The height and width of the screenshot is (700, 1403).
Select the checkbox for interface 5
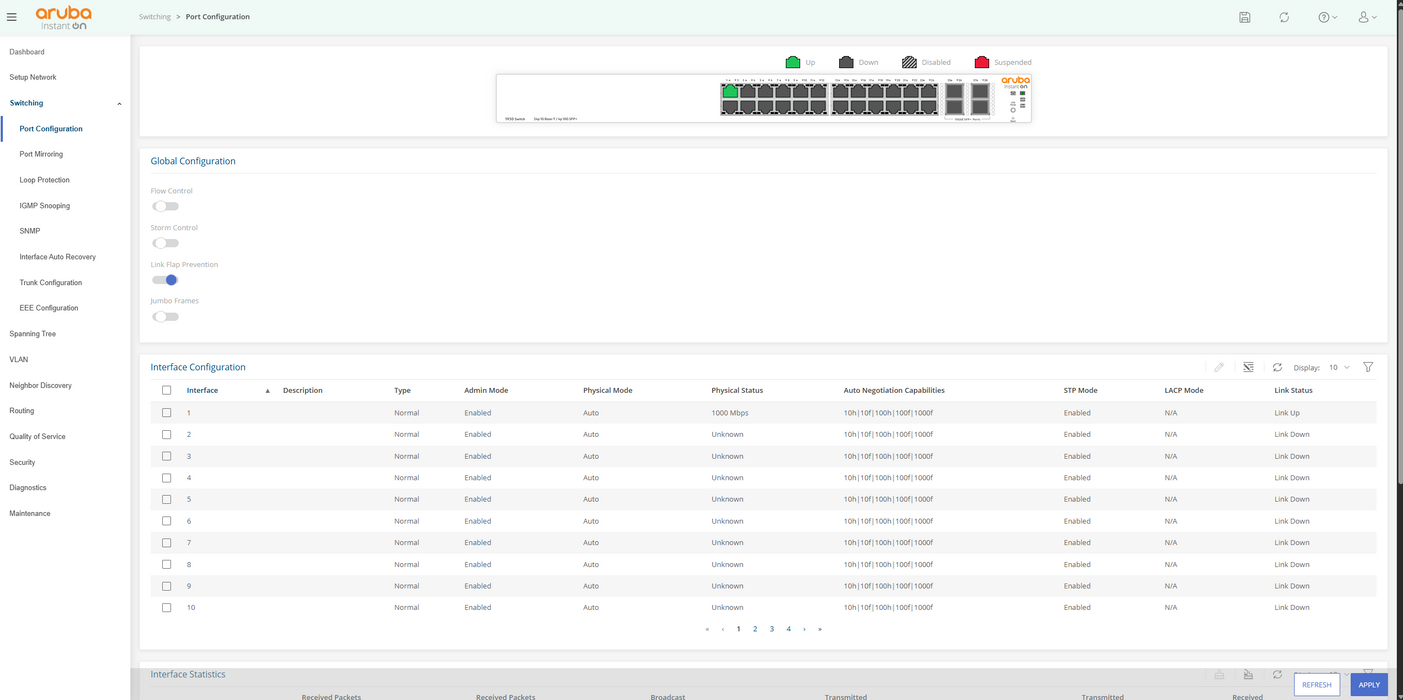click(166, 499)
